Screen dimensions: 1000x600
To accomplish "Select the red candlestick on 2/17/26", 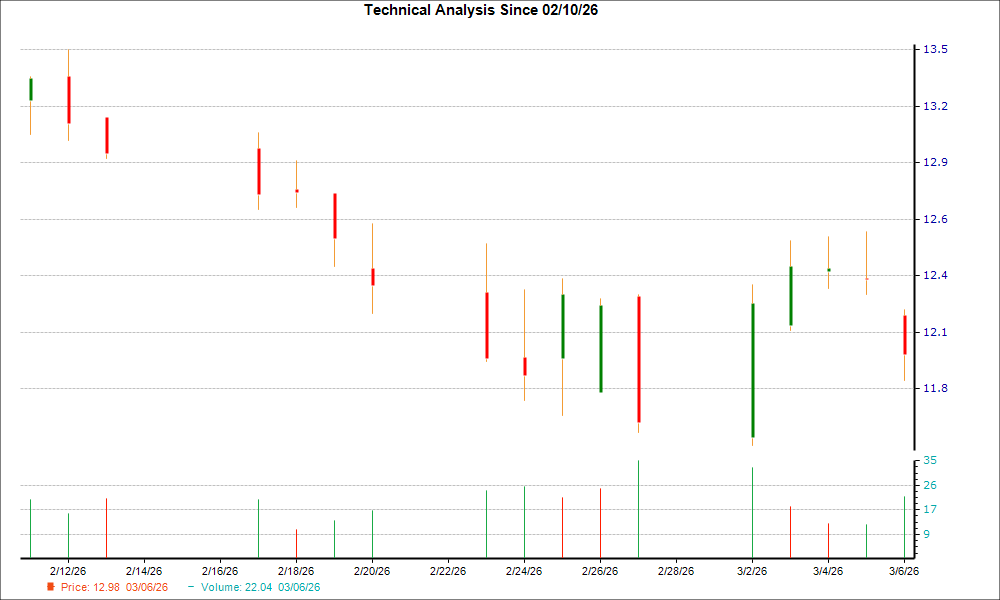I will pyautogui.click(x=259, y=170).
